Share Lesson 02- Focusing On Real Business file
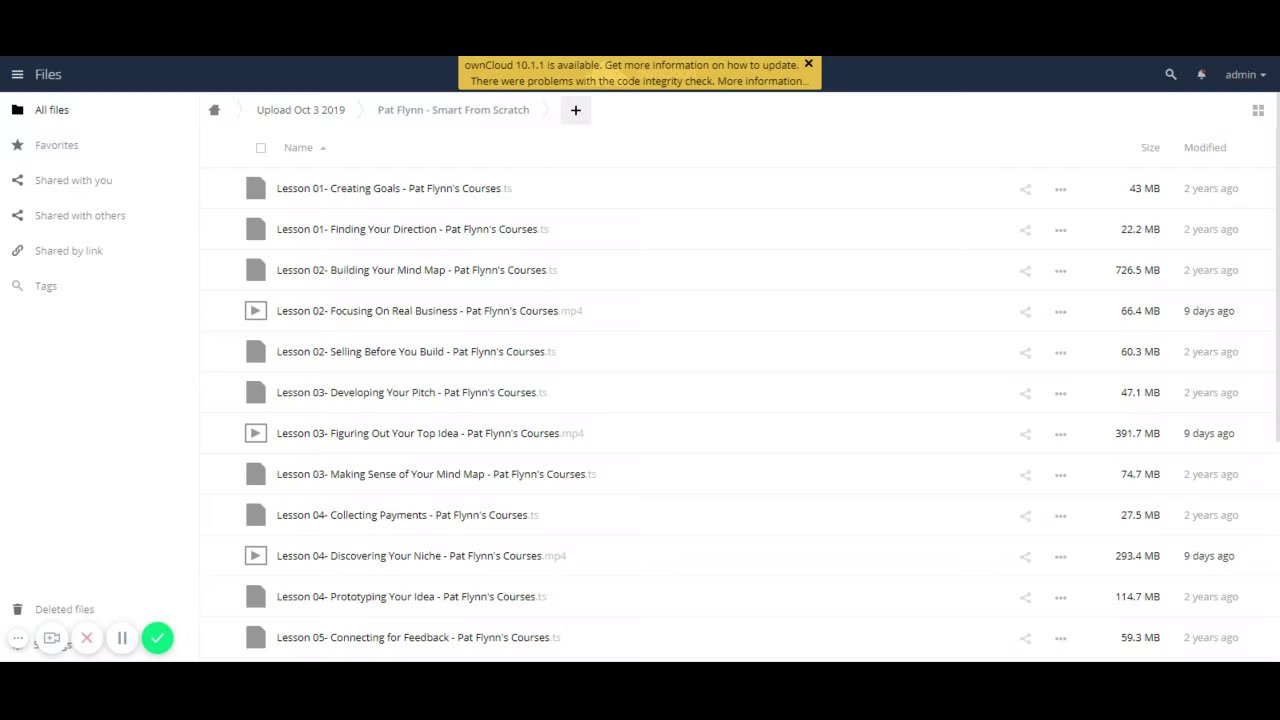Image resolution: width=1280 pixels, height=720 pixels. point(1025,312)
